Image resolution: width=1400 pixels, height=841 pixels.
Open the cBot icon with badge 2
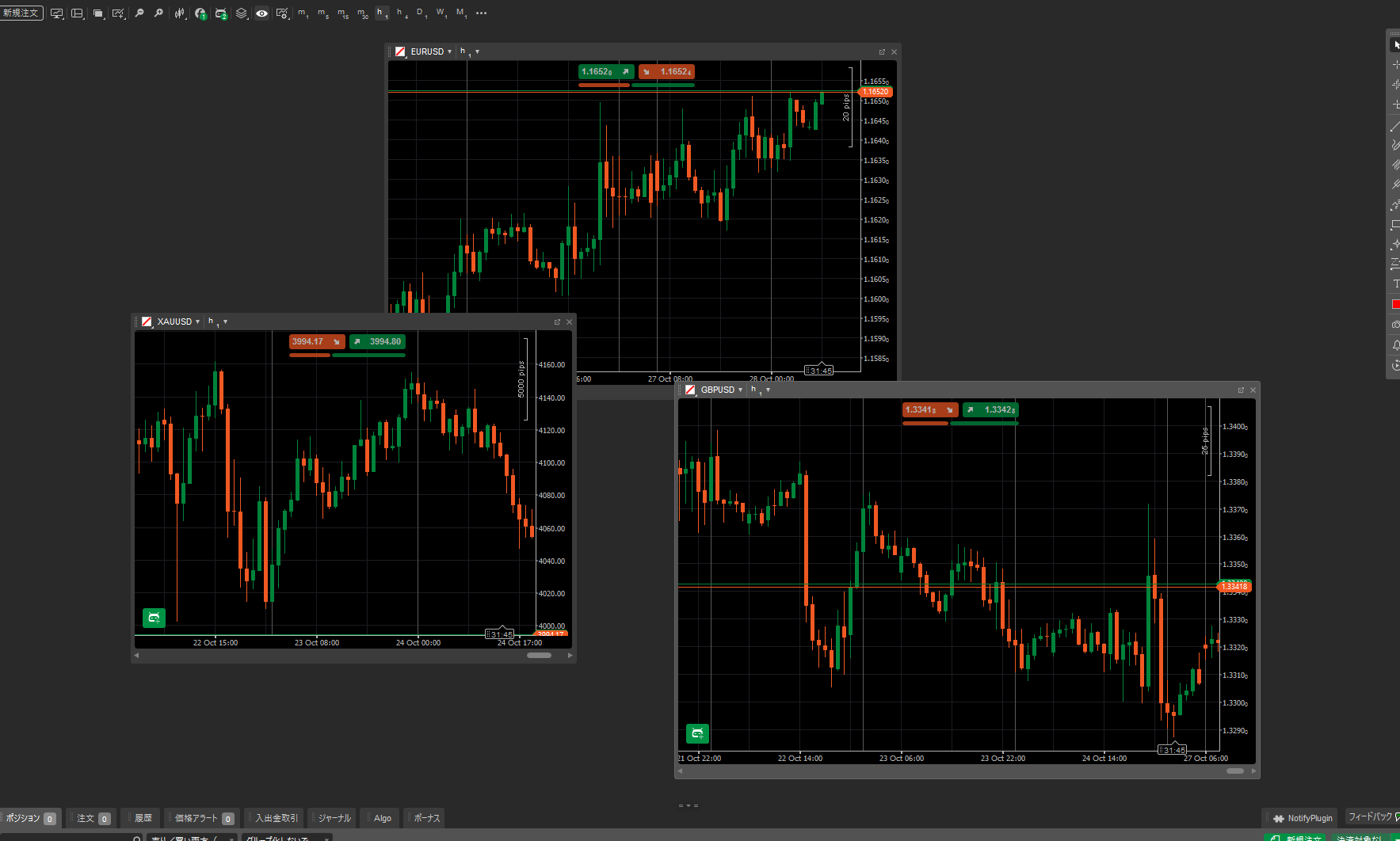pos(220,13)
